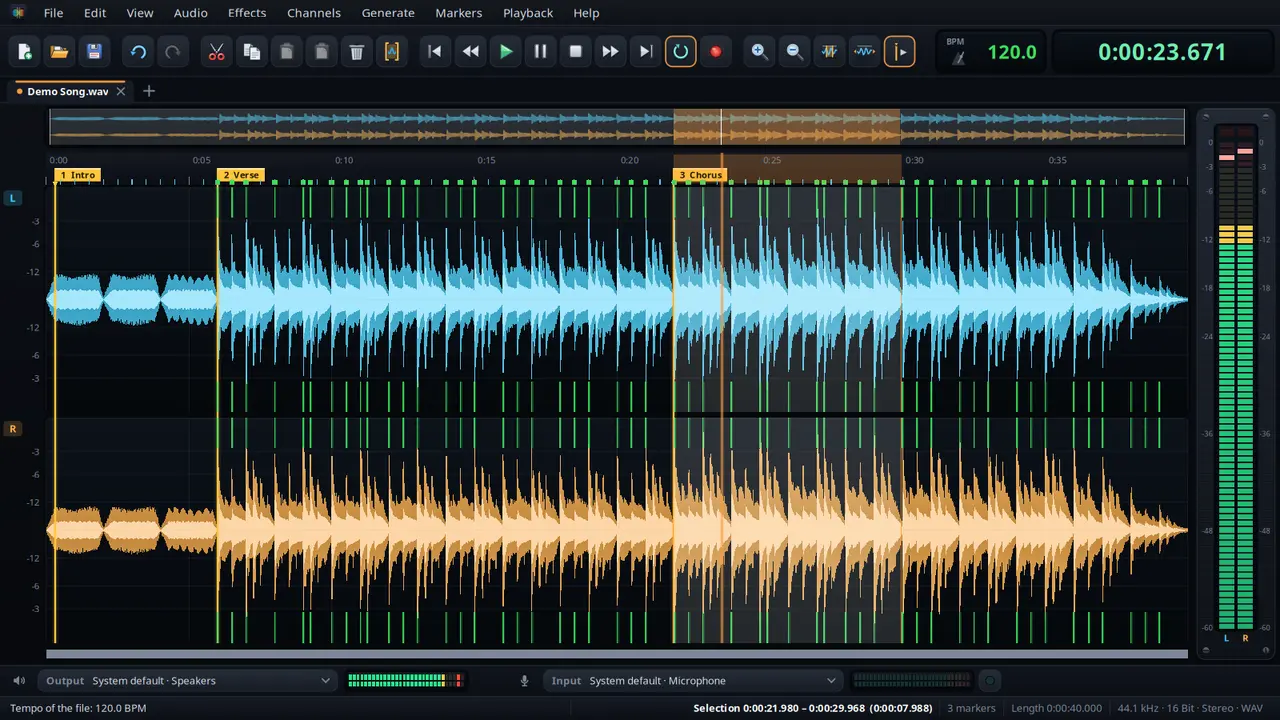Screen dimensions: 1280x720
Task: Click the 120.0 BPM tempo value
Action: 1012,52
